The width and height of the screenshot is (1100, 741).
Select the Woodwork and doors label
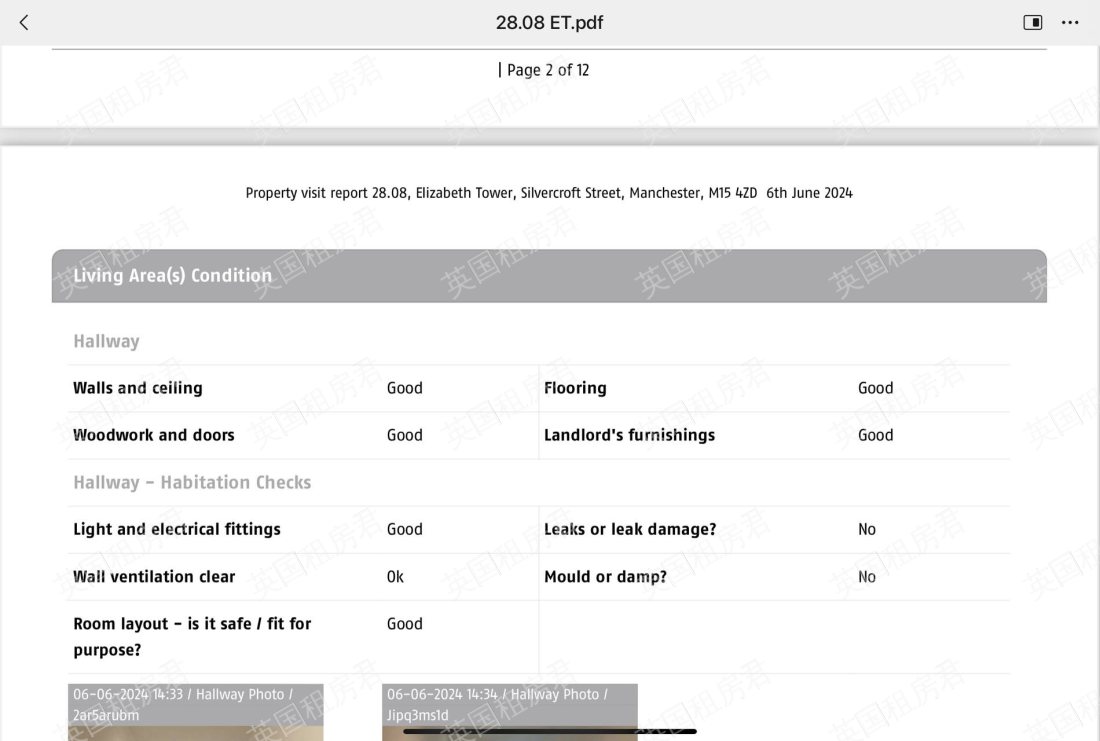tap(154, 435)
